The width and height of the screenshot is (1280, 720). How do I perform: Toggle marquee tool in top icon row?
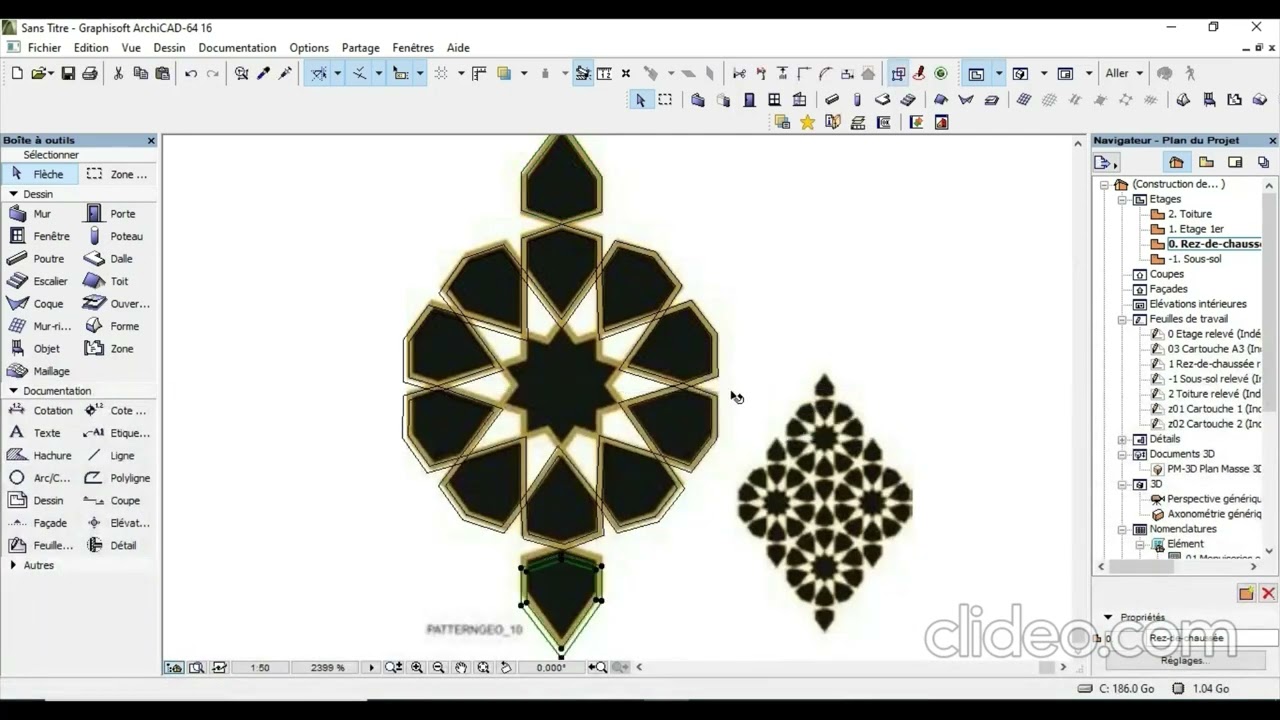point(665,99)
